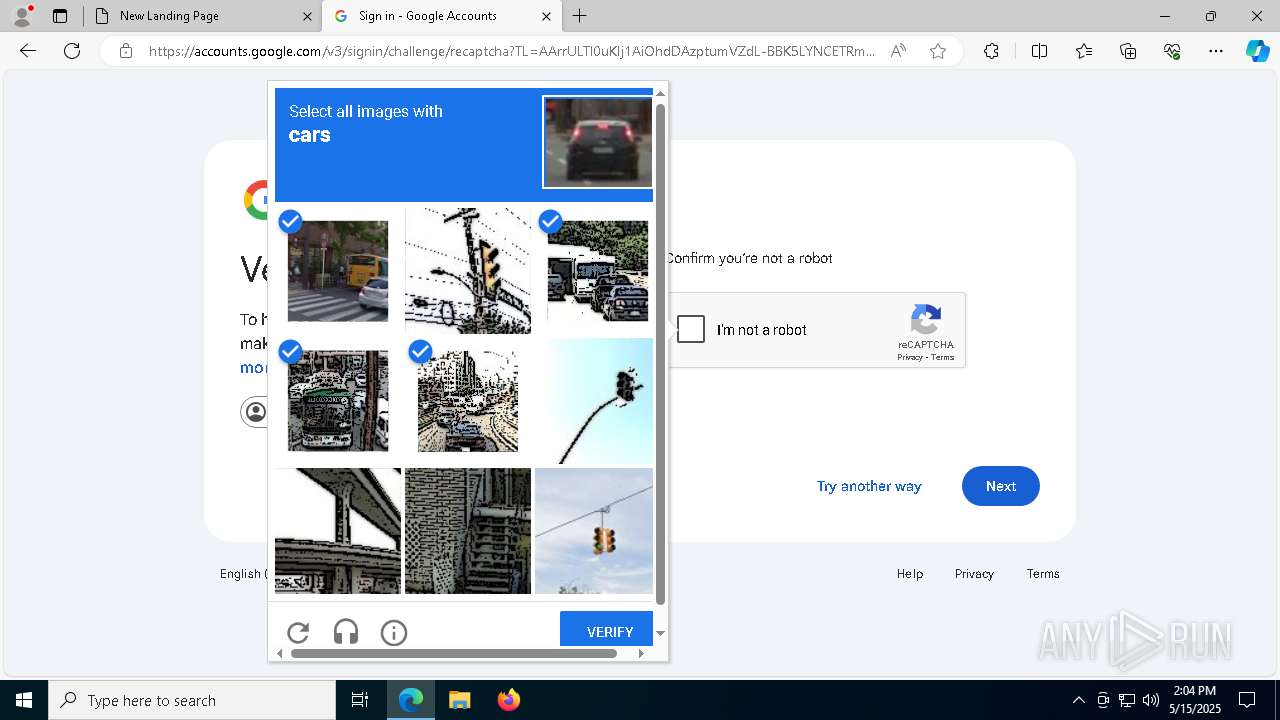Click the blue Next button
This screenshot has height=720, width=1280.
[1001, 486]
